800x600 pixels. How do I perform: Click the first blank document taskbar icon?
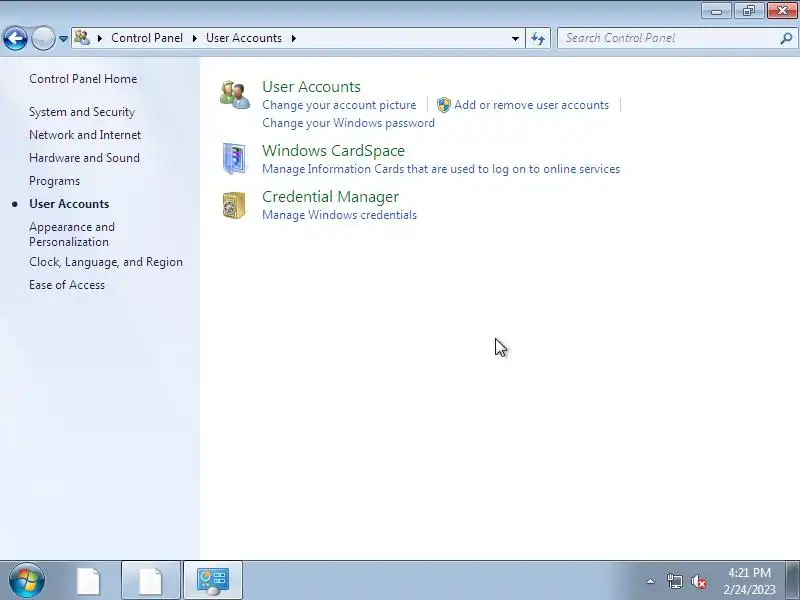coord(88,581)
